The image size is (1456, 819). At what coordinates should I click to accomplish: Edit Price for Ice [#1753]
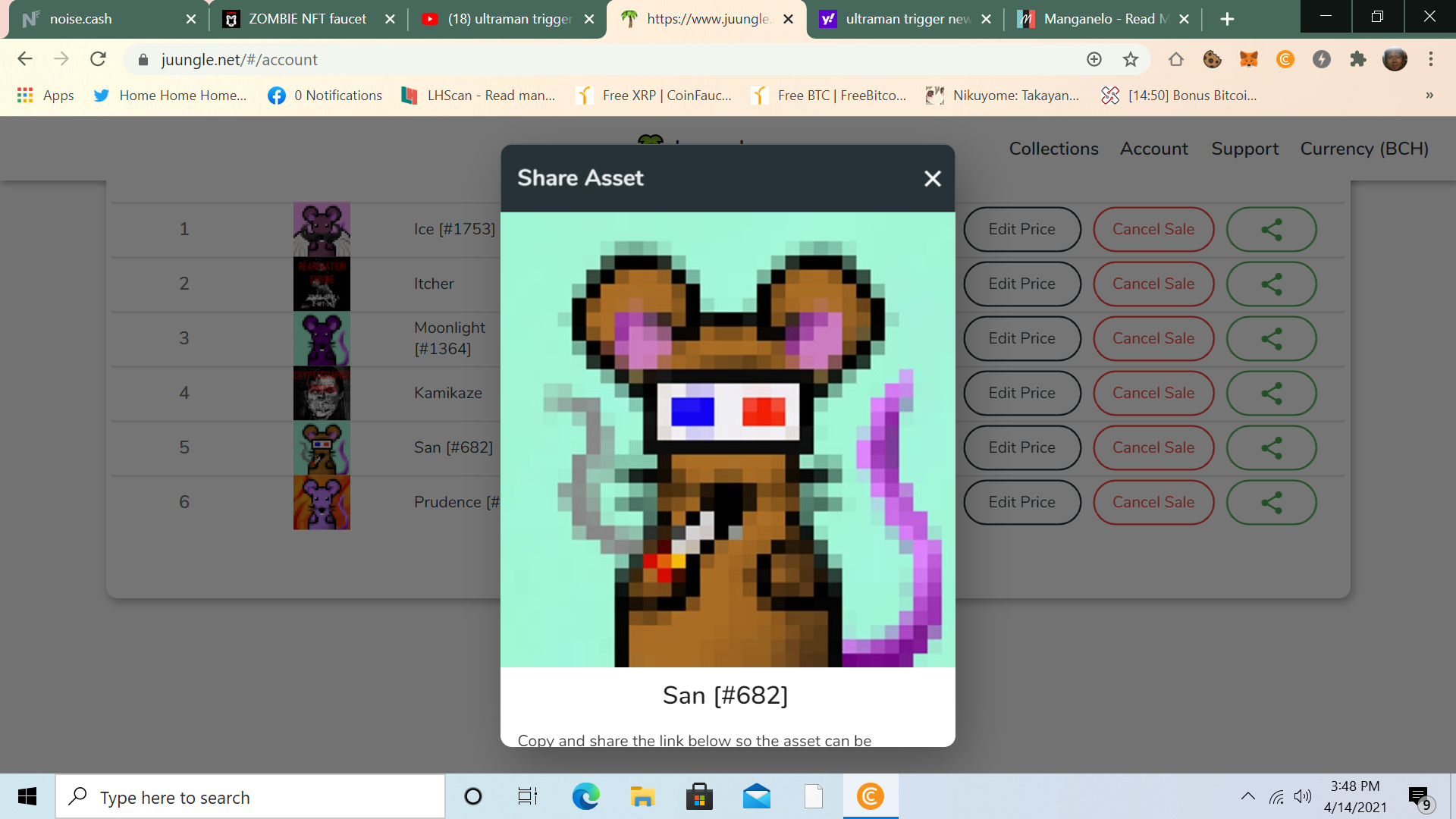[1021, 229]
